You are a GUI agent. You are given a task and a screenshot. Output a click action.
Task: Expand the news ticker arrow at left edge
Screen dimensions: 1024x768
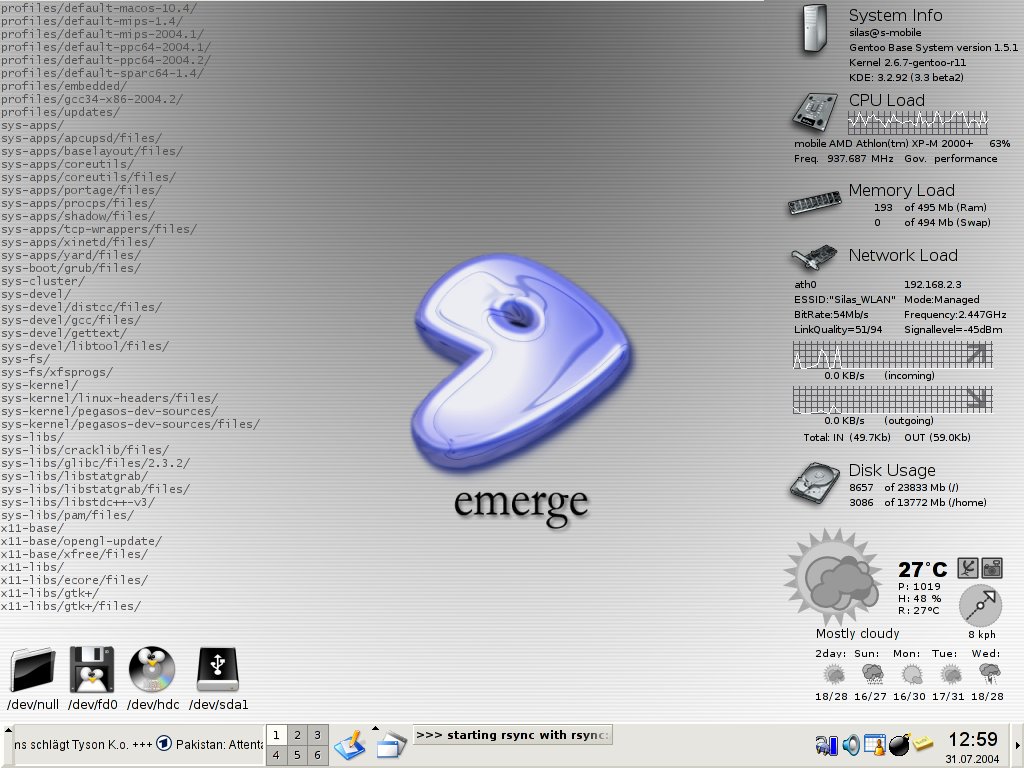(x=7, y=730)
